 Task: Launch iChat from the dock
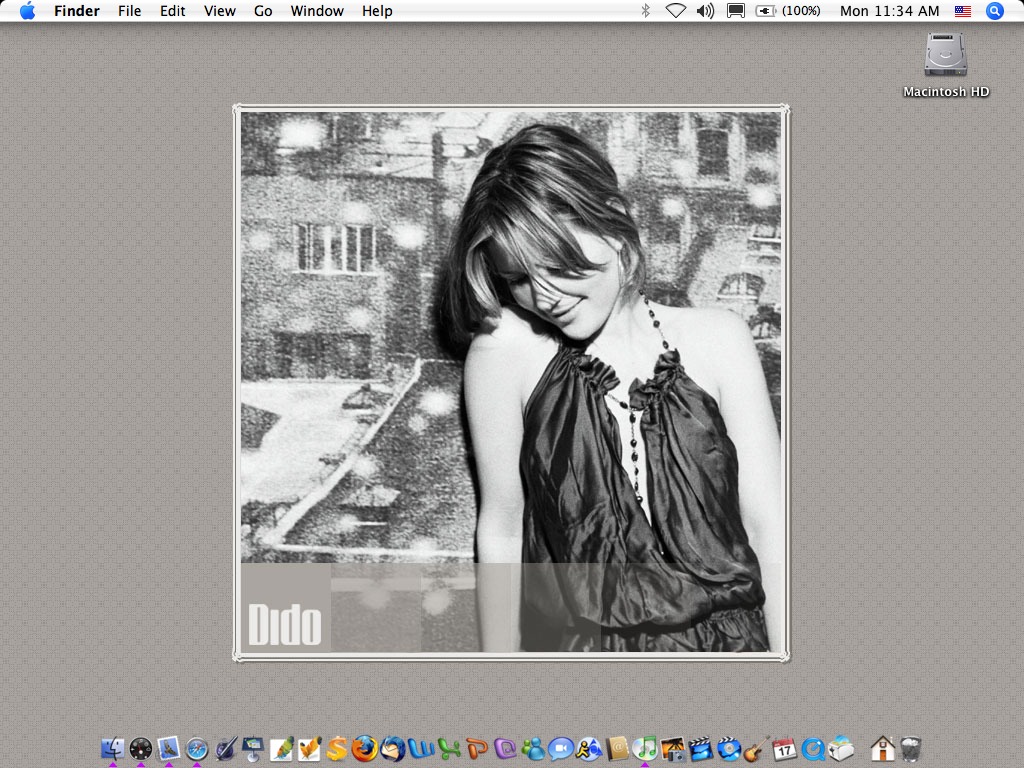(x=561, y=748)
